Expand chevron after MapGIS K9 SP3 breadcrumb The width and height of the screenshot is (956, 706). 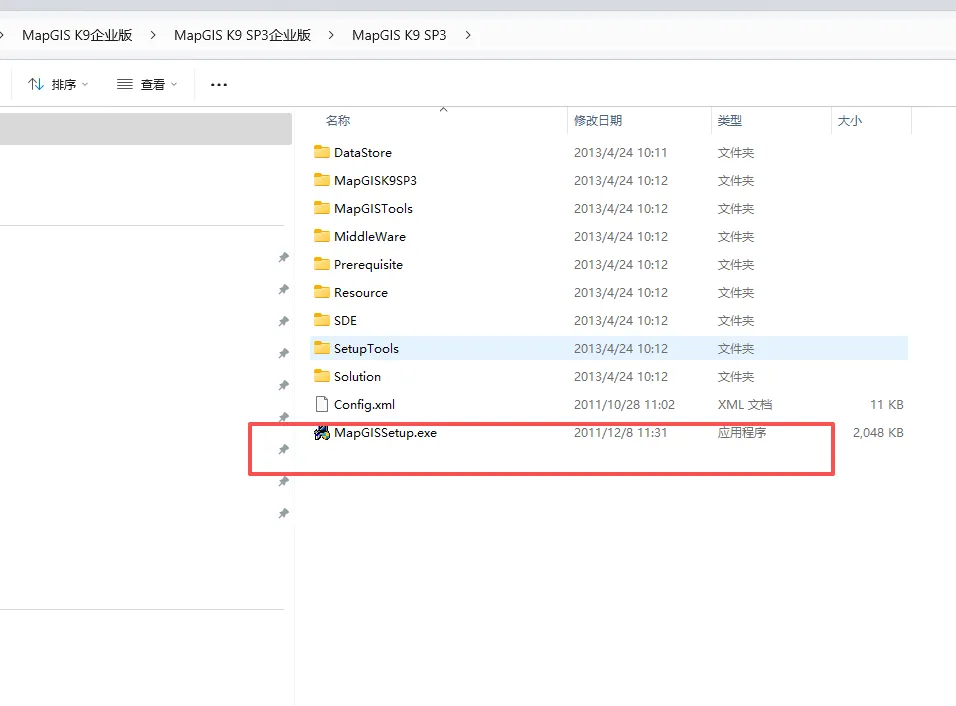468,35
